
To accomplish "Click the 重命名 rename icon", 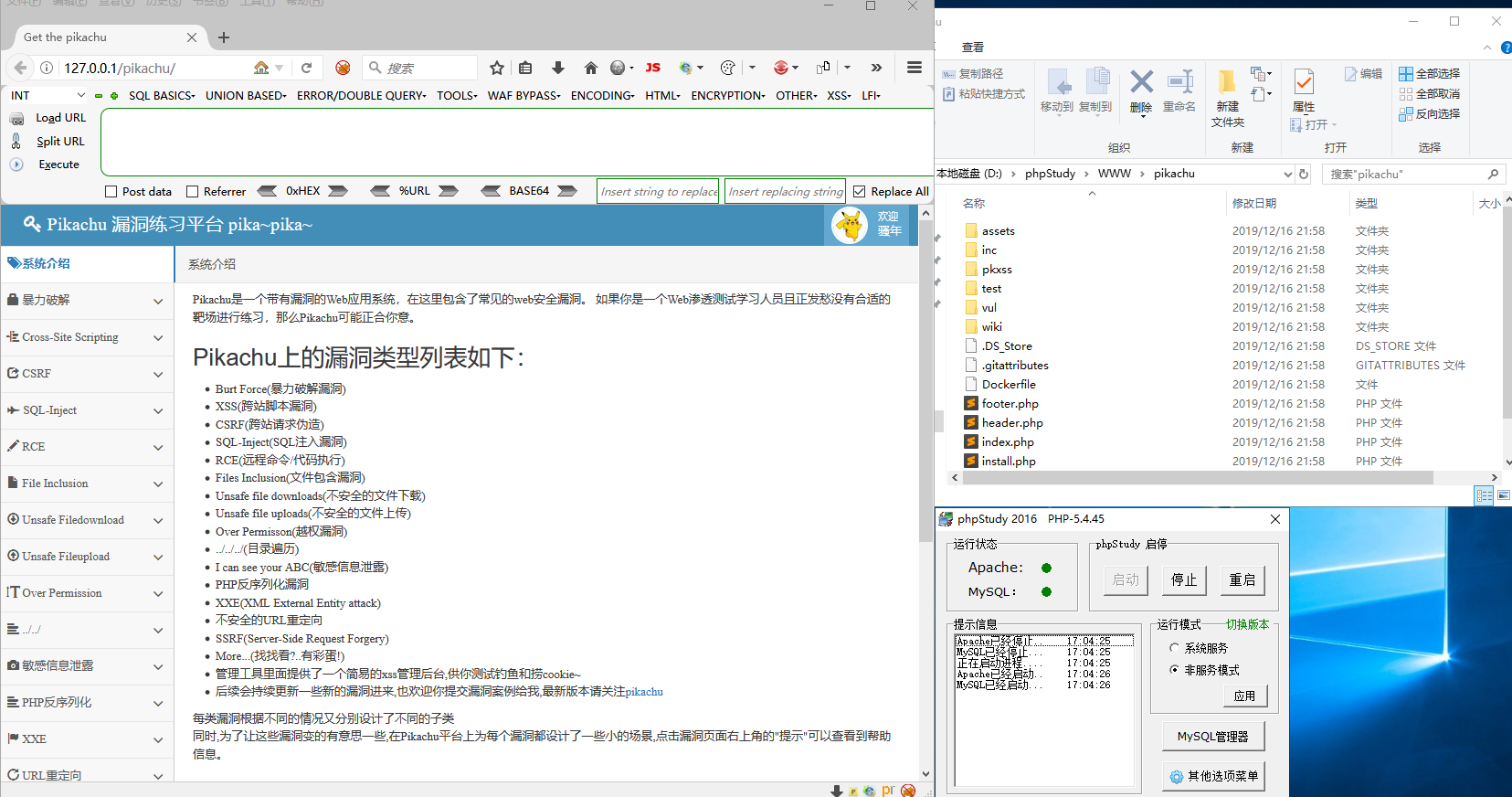I will [x=1179, y=82].
